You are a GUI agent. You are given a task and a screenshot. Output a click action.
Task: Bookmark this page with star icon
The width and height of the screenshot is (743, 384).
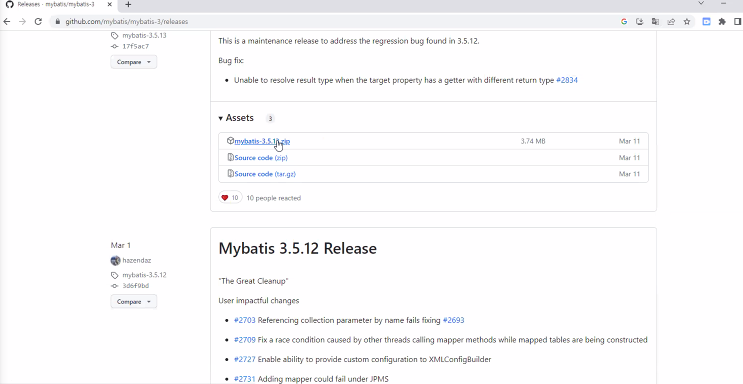pos(687,21)
